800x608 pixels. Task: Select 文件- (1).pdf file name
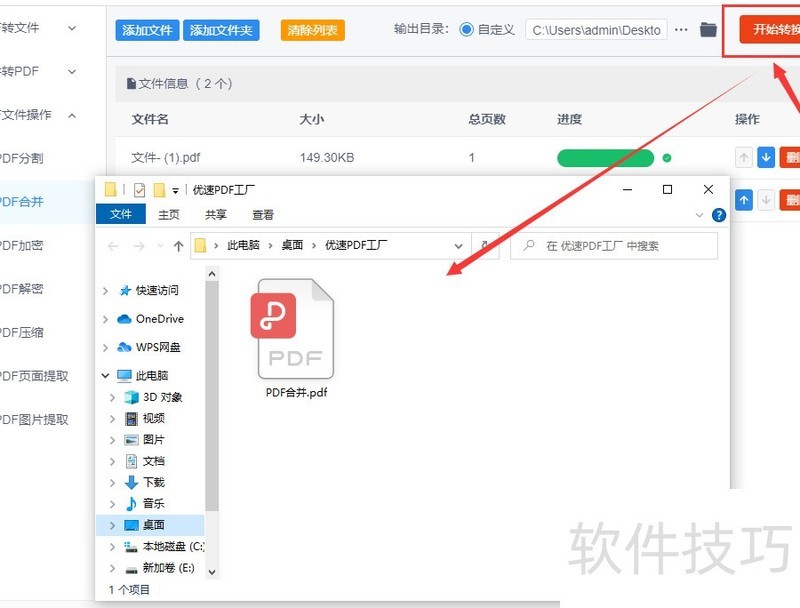point(166,158)
